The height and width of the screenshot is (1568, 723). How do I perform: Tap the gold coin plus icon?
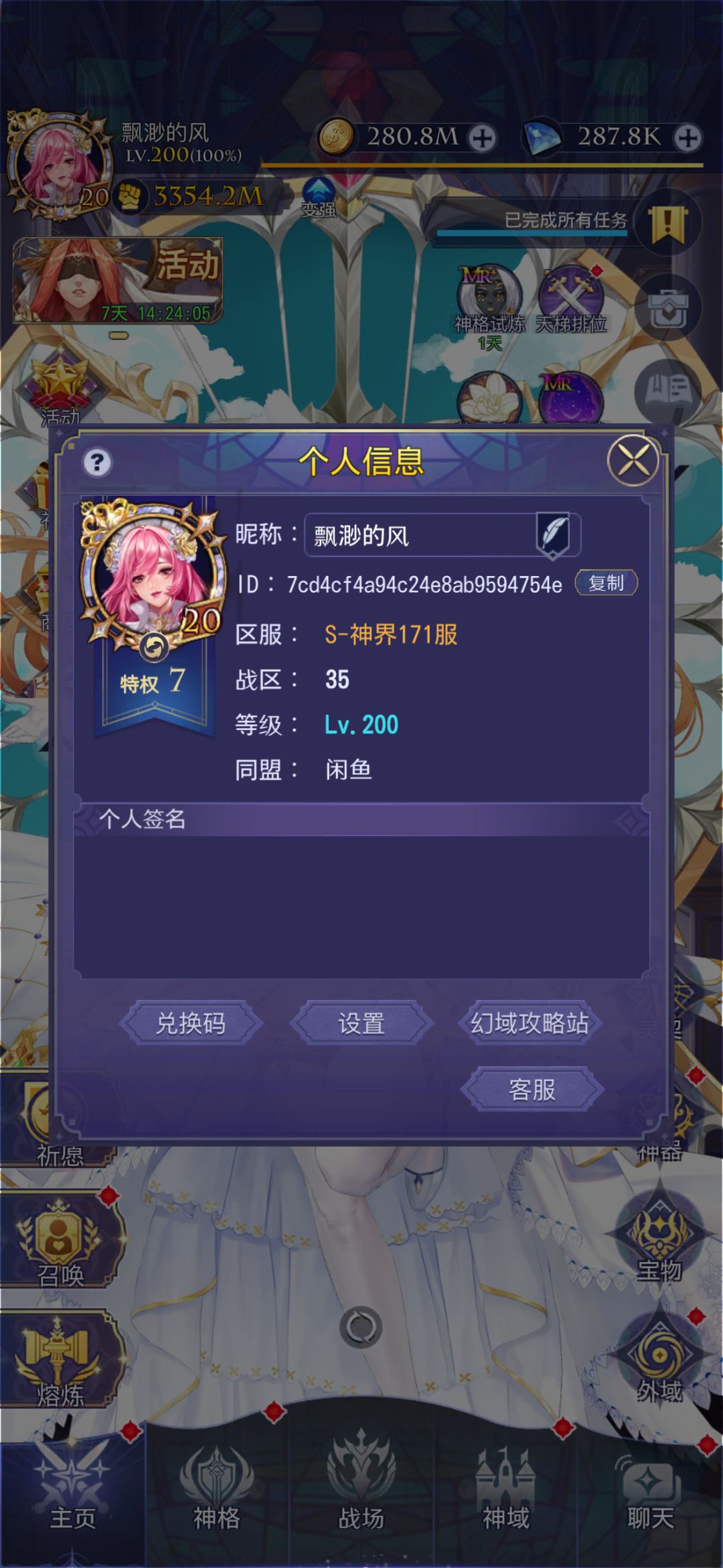click(481, 138)
